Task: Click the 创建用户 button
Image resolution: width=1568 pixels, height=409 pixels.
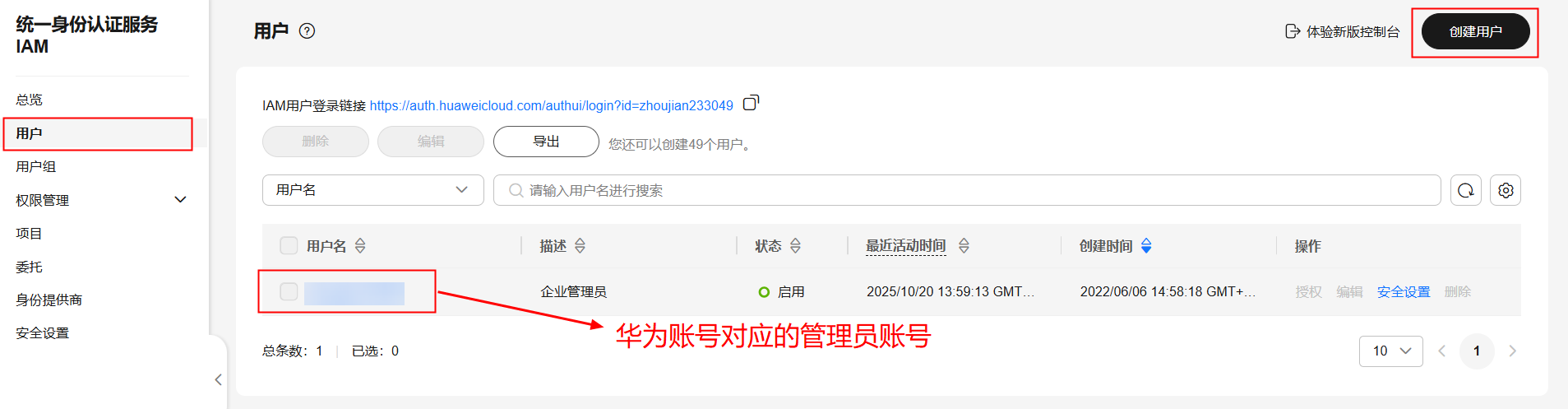Action: coord(1476,31)
